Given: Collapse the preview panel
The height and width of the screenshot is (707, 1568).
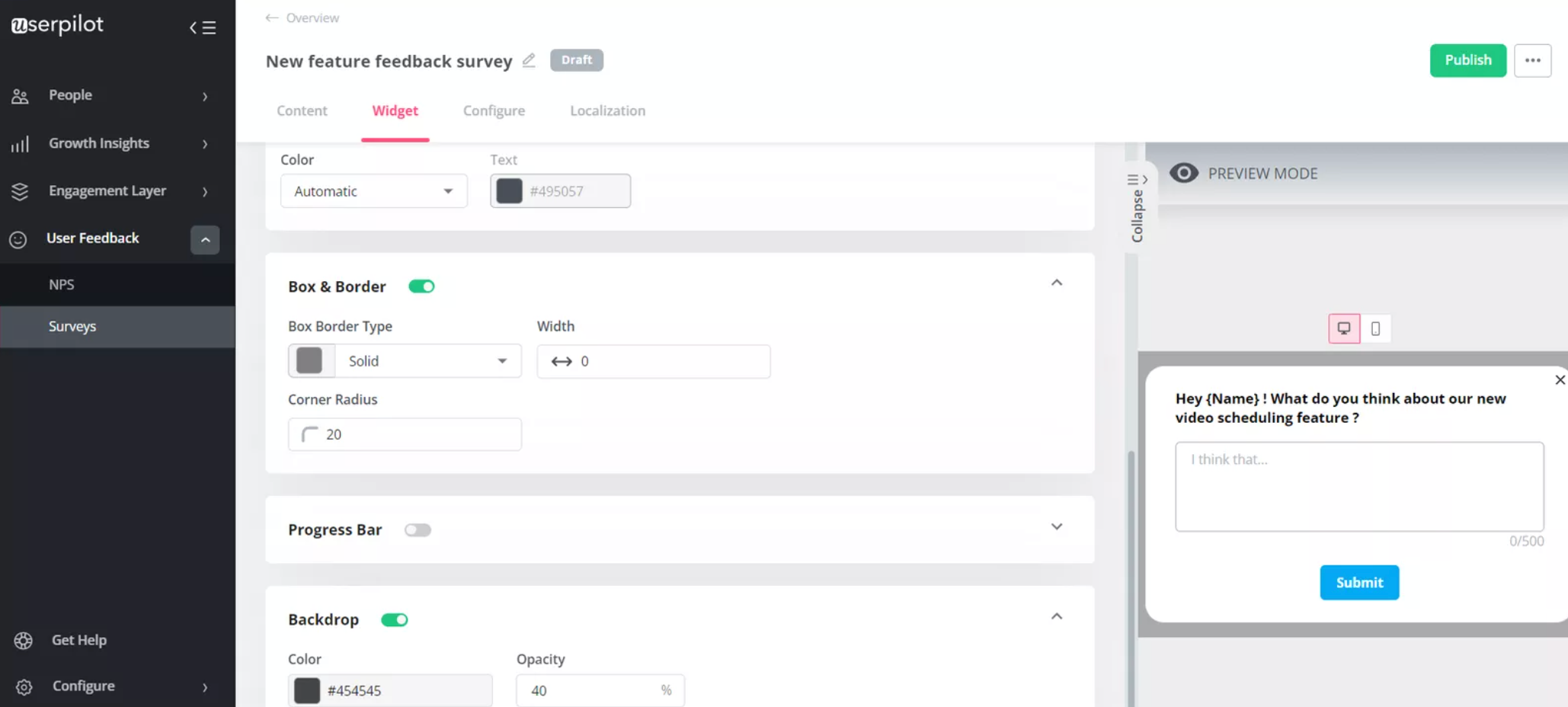Looking at the screenshot, I should [1138, 206].
